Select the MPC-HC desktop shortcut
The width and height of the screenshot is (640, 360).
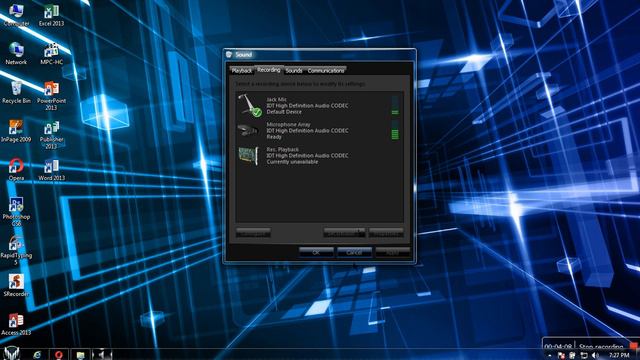[x=51, y=53]
